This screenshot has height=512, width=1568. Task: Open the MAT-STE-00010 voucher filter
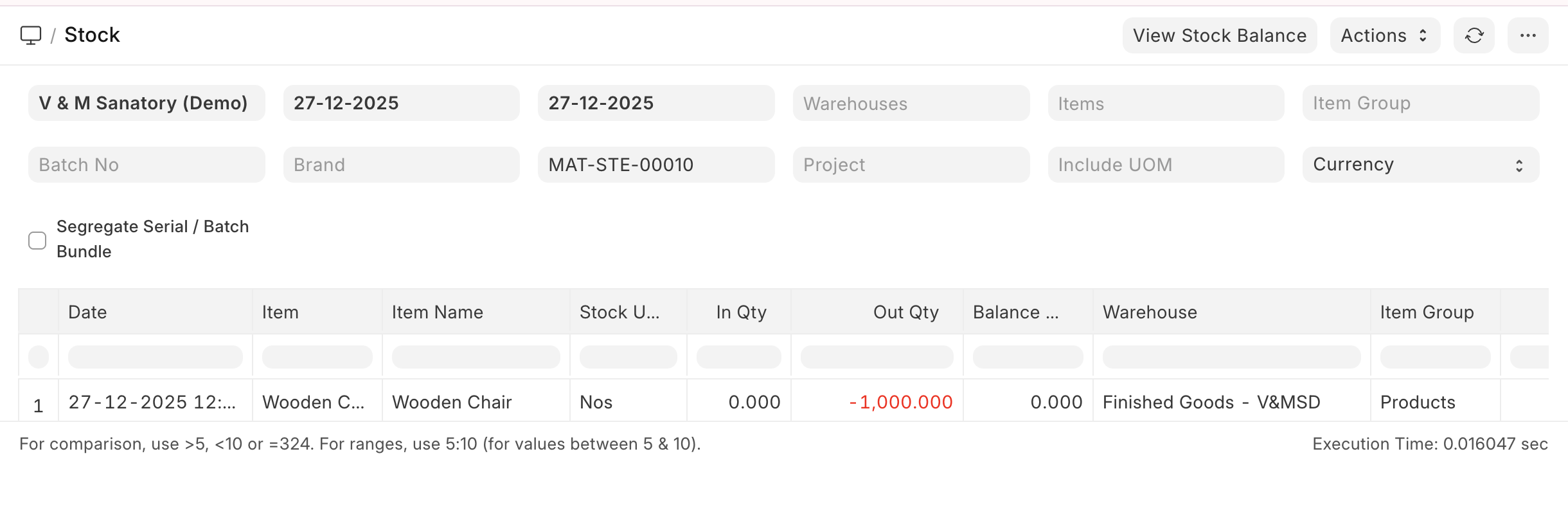tap(655, 165)
